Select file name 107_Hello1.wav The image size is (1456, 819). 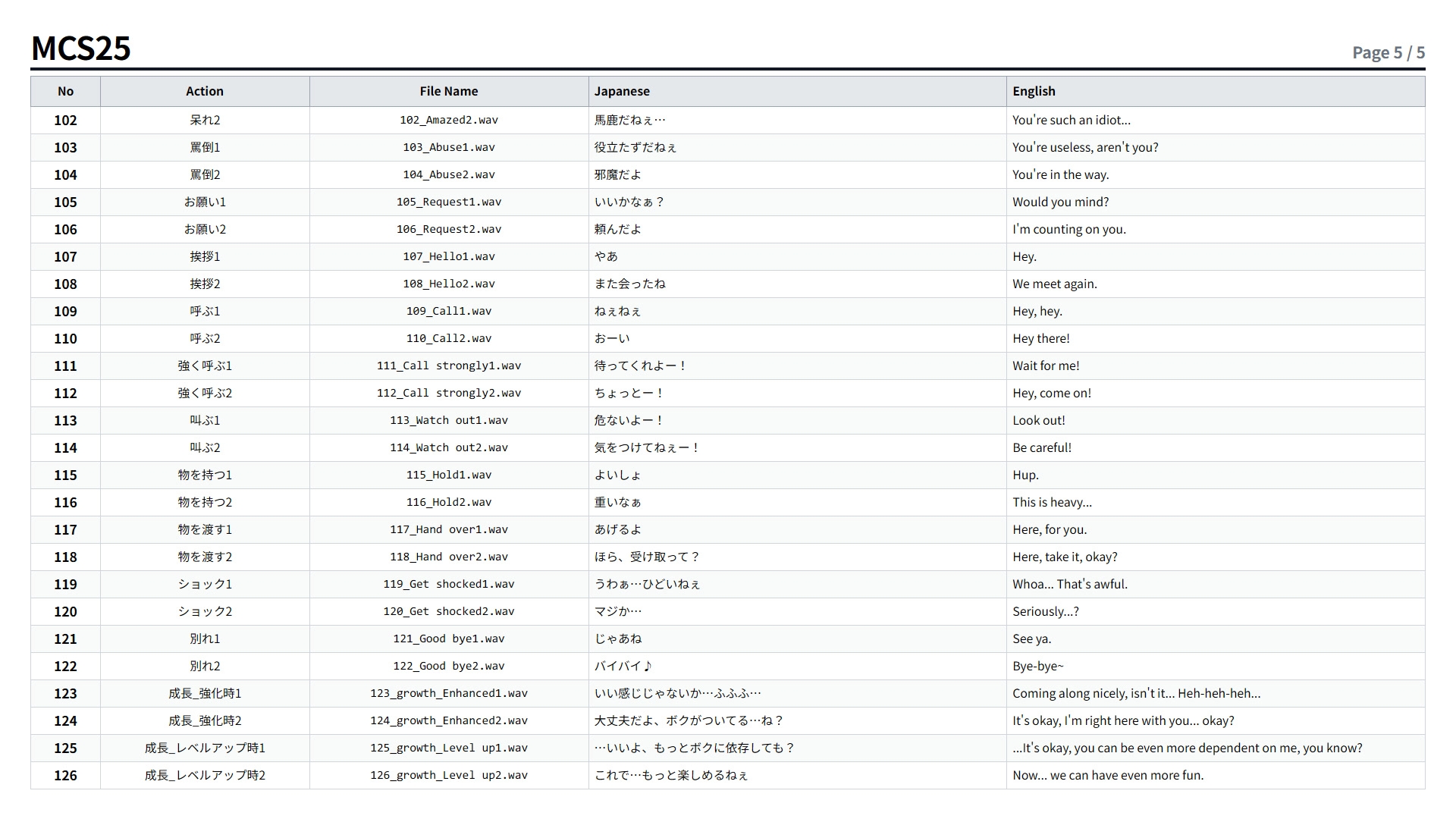pos(449,256)
